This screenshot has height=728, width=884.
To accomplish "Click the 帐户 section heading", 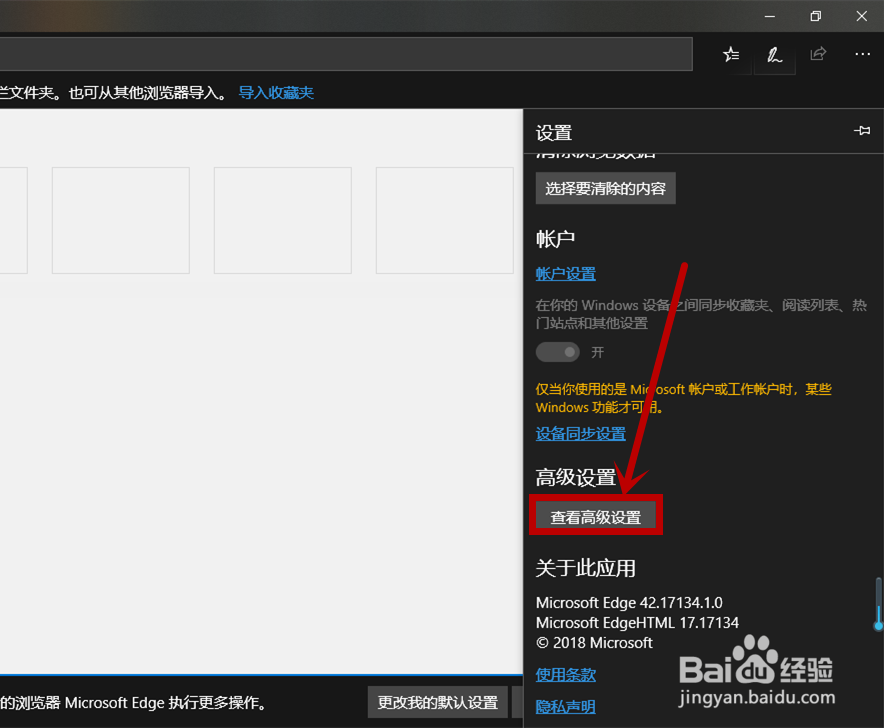I will [555, 239].
